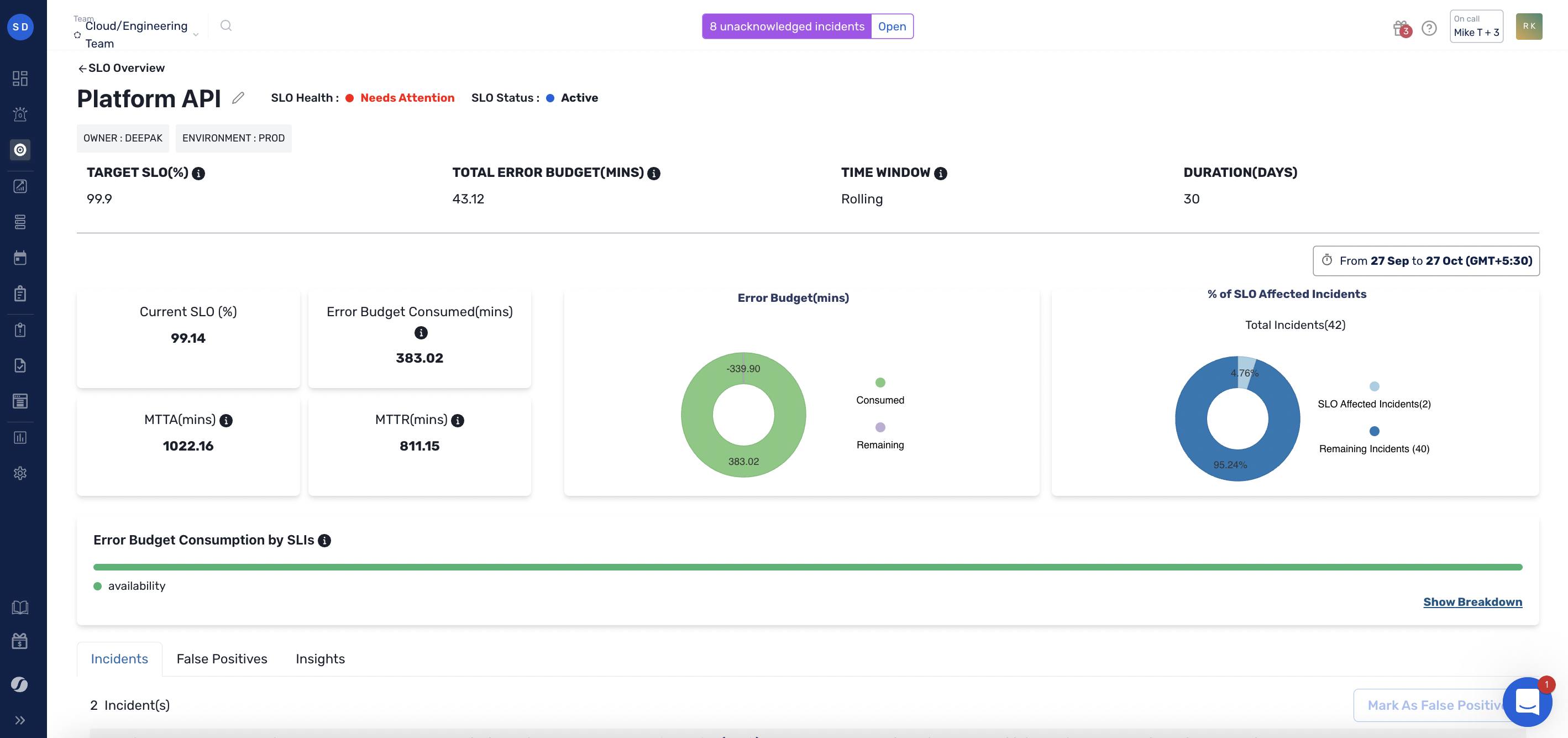Viewport: 1568px width, 738px height.
Task: Switch to the False Positives tab
Action: point(222,659)
